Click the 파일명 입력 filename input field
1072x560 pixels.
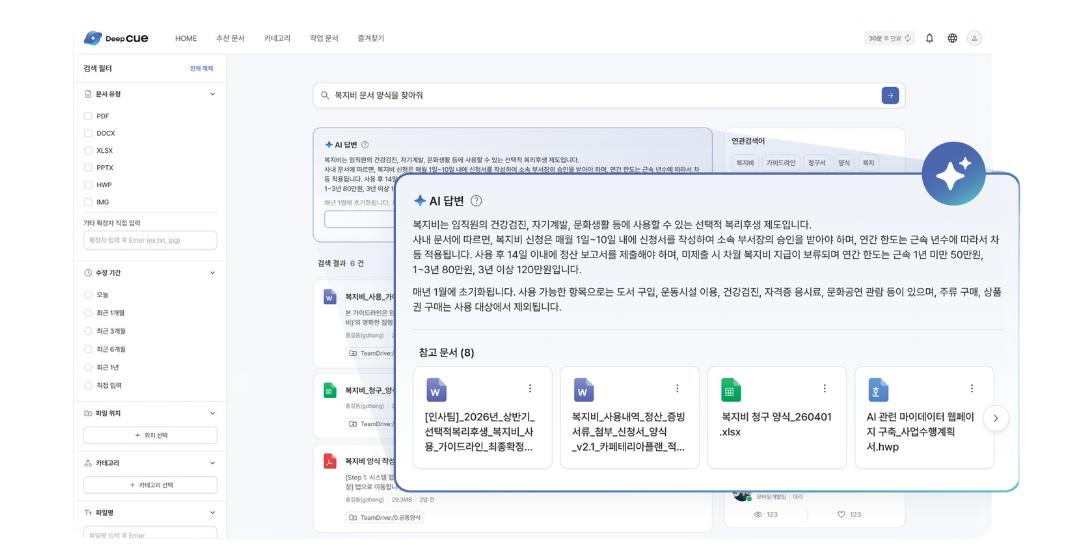pos(150,533)
